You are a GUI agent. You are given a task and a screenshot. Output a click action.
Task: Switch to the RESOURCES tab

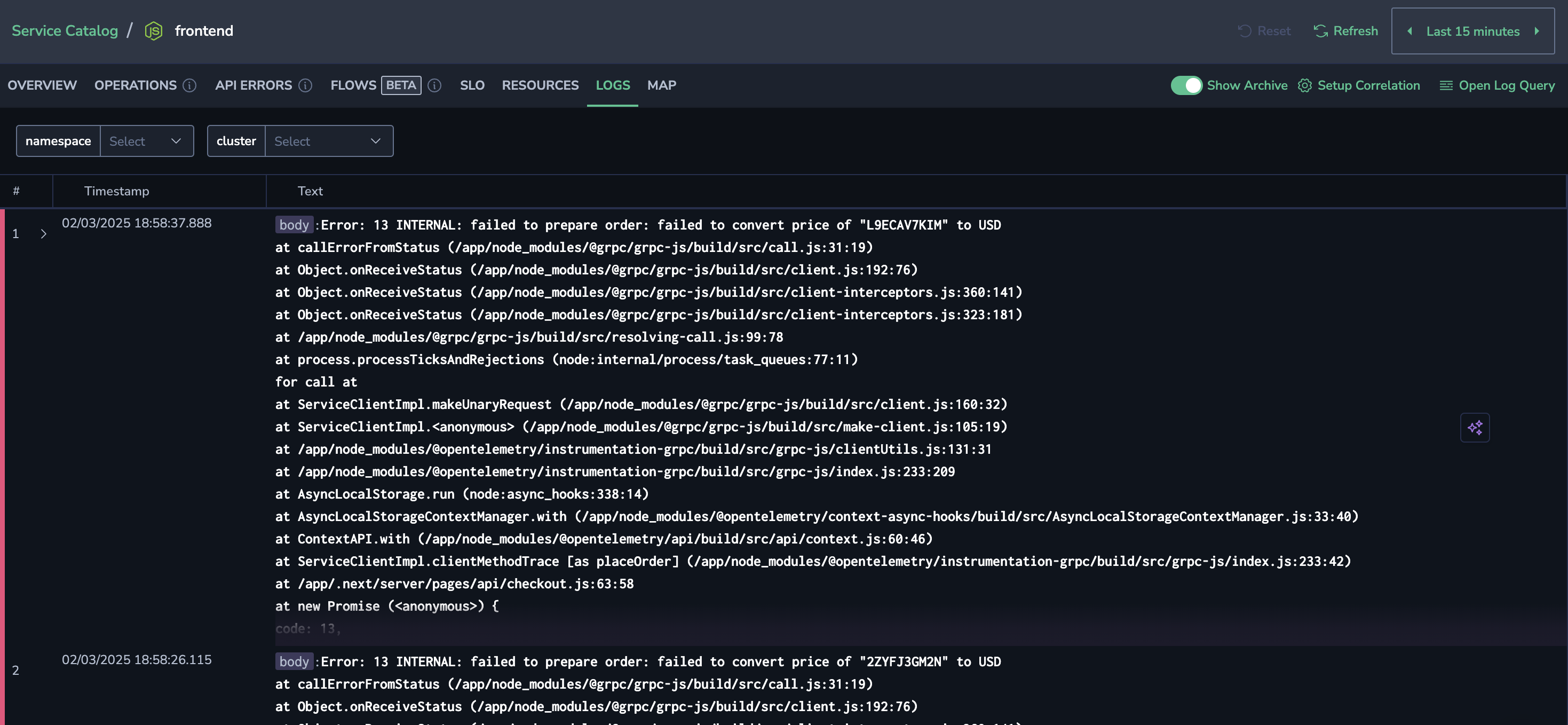click(x=540, y=85)
